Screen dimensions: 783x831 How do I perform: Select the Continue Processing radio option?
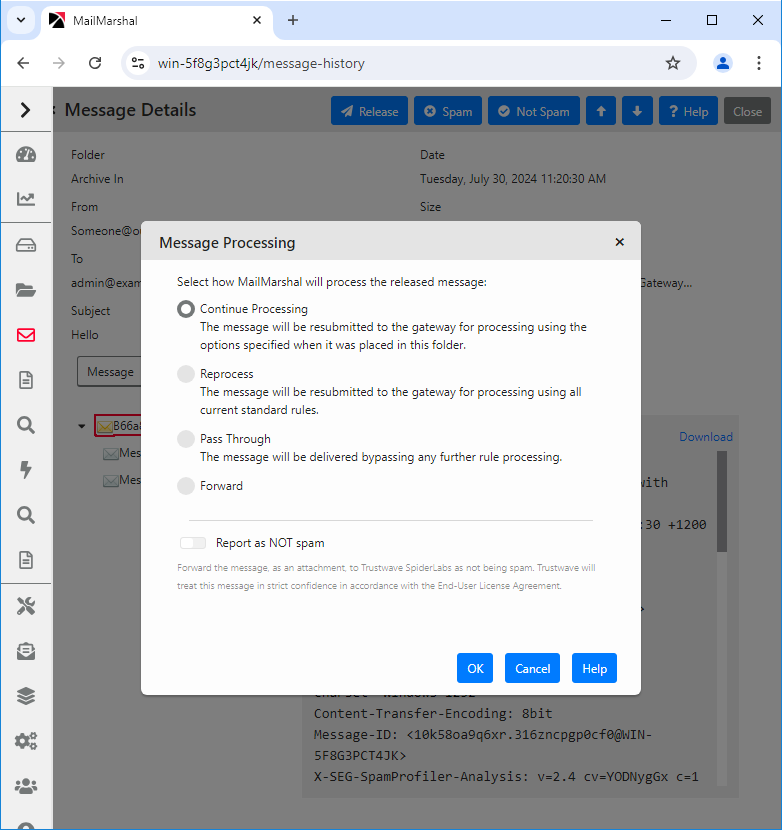click(x=186, y=309)
